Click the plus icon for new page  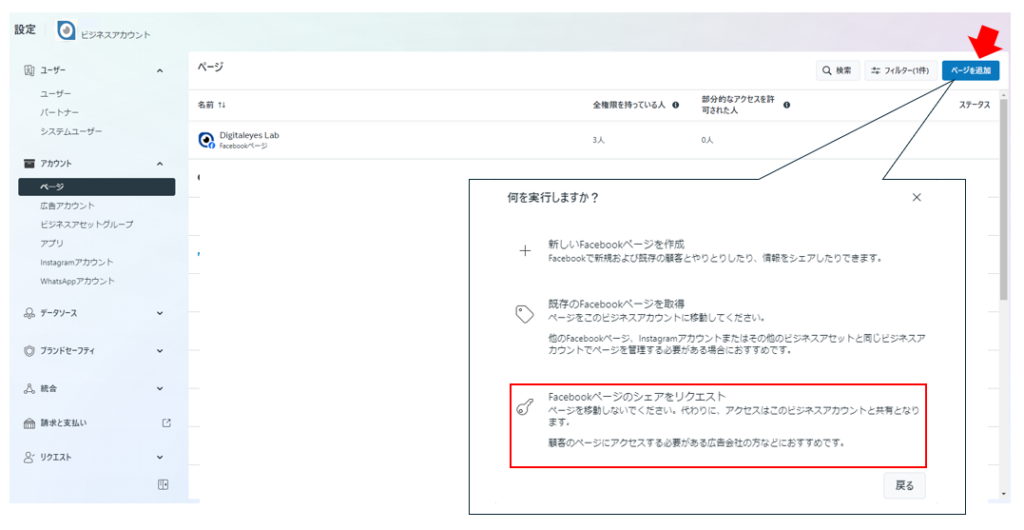tap(525, 251)
